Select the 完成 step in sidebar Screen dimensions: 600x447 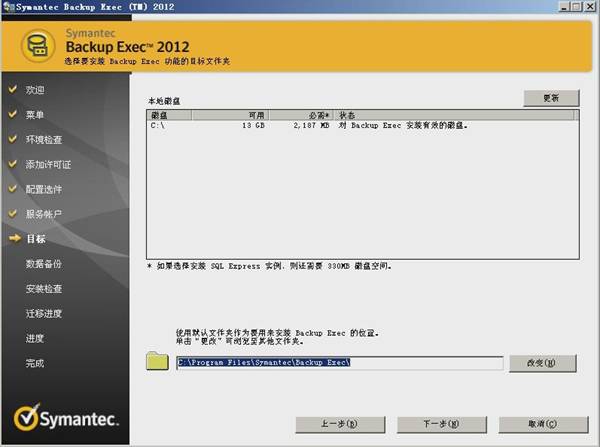point(35,363)
